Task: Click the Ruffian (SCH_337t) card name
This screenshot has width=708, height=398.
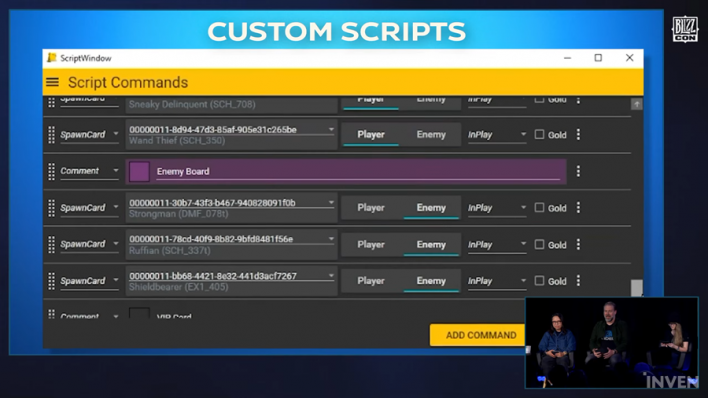Action: [x=170, y=250]
